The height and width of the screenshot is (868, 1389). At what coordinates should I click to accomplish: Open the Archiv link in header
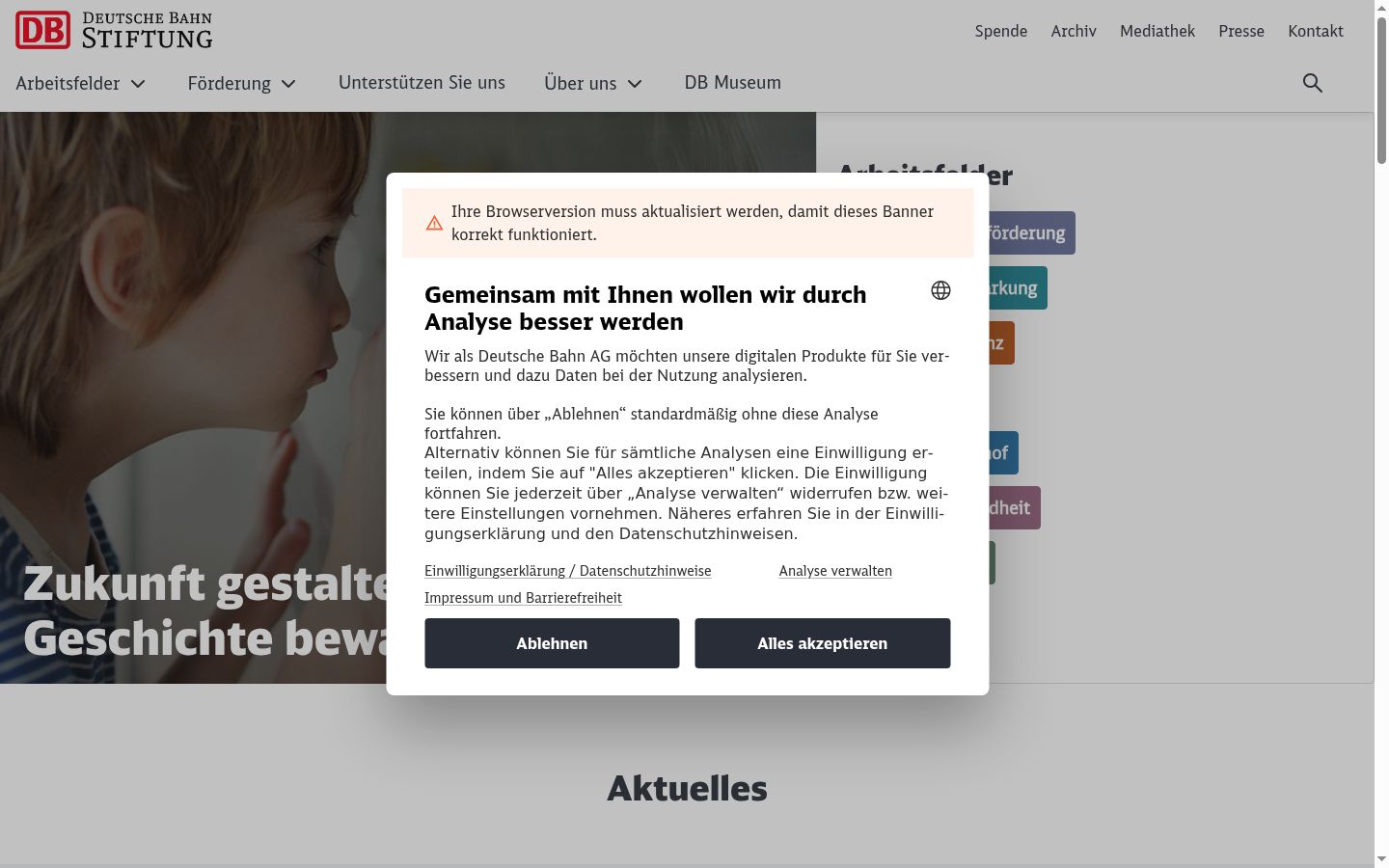click(x=1074, y=31)
